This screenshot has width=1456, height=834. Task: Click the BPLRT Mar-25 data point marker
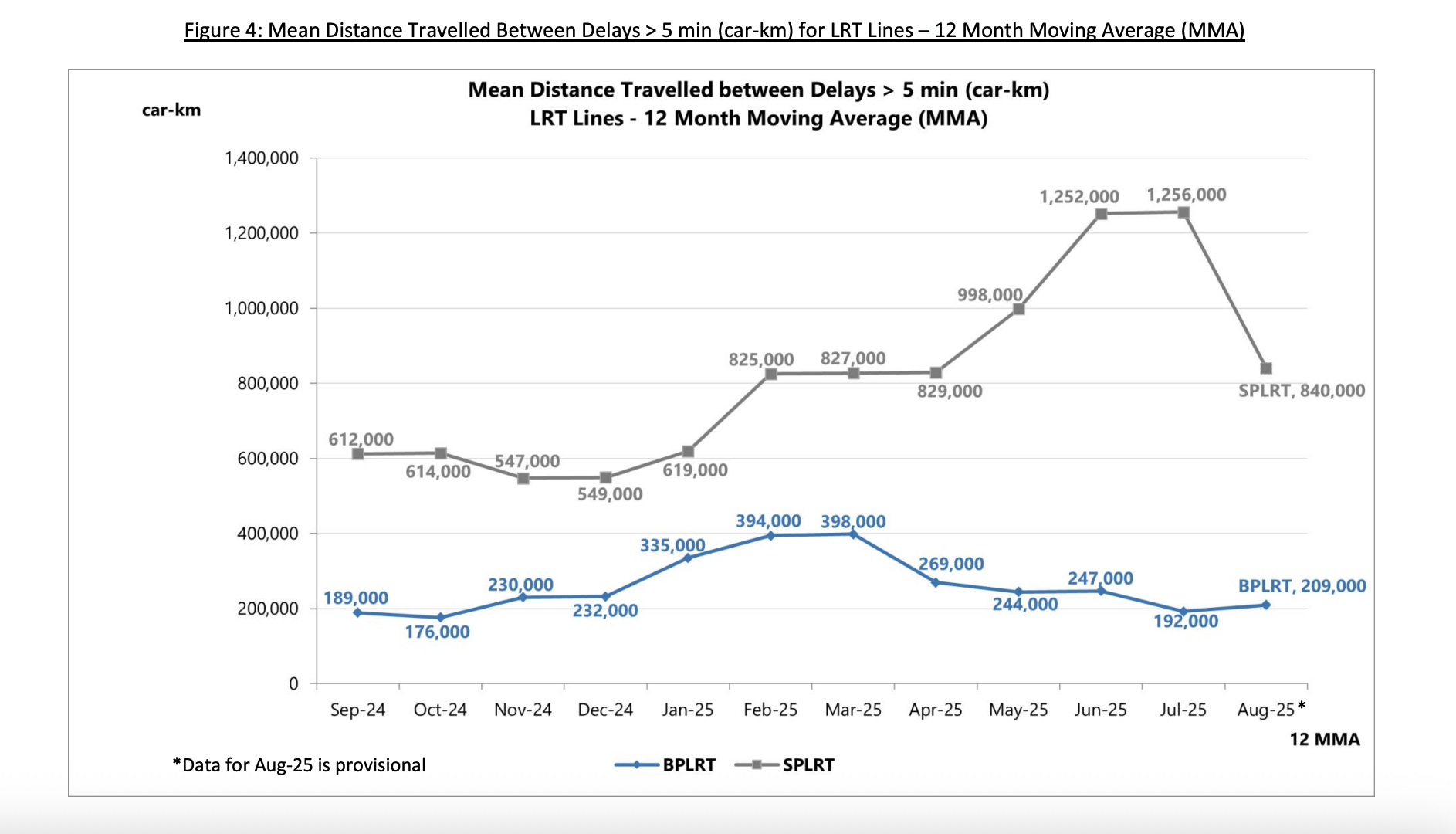tap(853, 534)
